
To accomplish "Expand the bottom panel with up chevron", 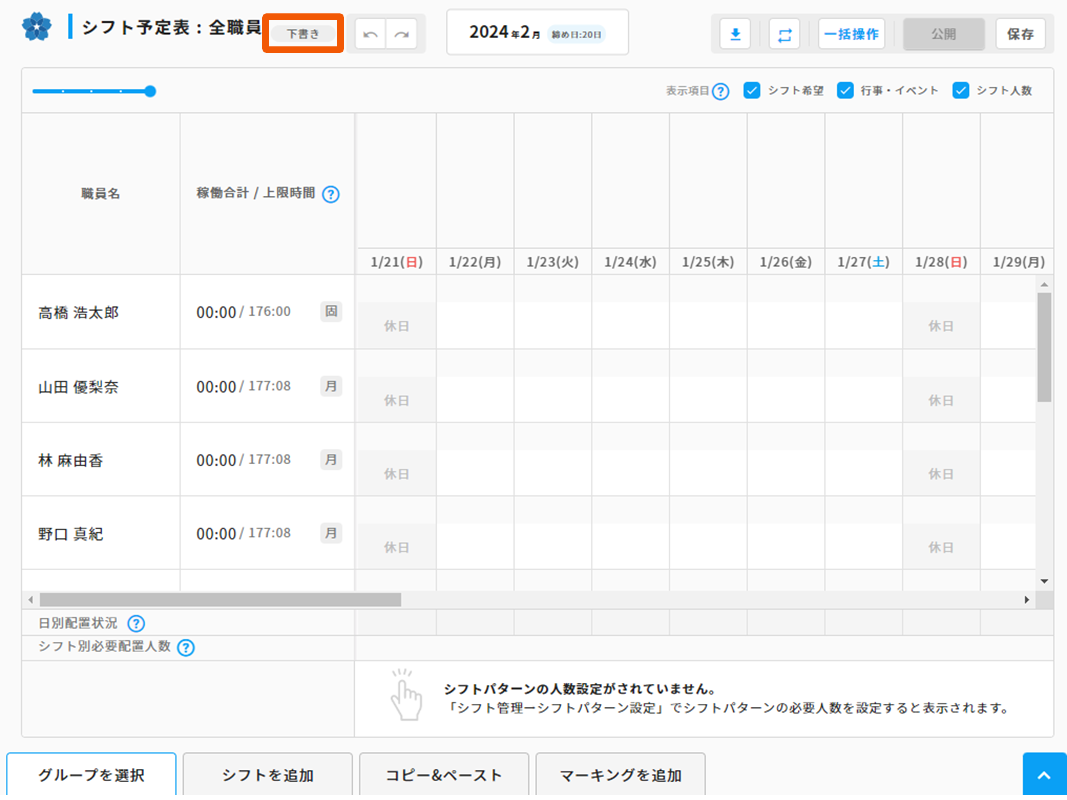I will pos(1044,776).
